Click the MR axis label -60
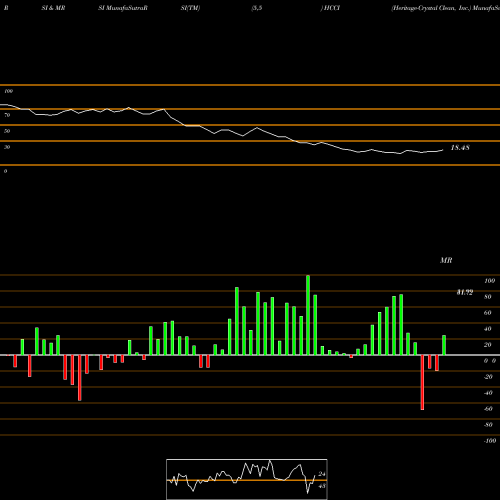The height and width of the screenshot is (500, 500). pos(488,409)
